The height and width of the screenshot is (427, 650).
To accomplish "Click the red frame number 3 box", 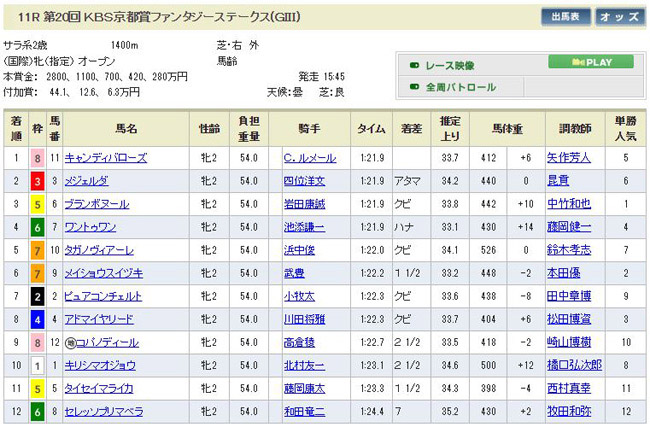I will pyautogui.click(x=39, y=180).
